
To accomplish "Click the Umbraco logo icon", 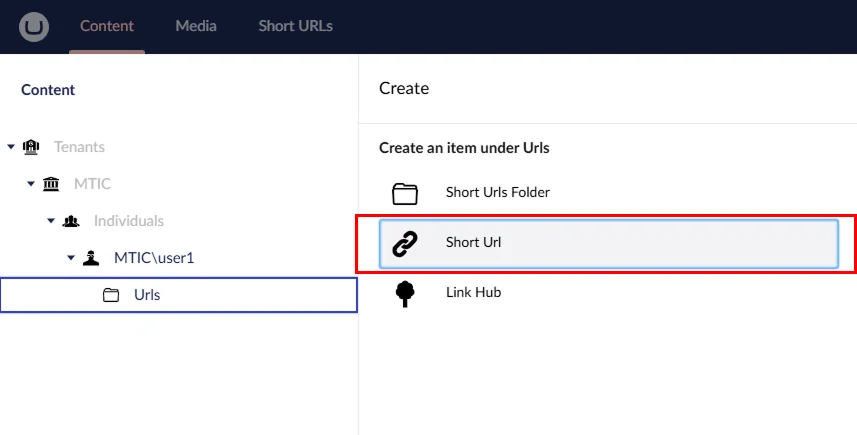I will [34, 26].
